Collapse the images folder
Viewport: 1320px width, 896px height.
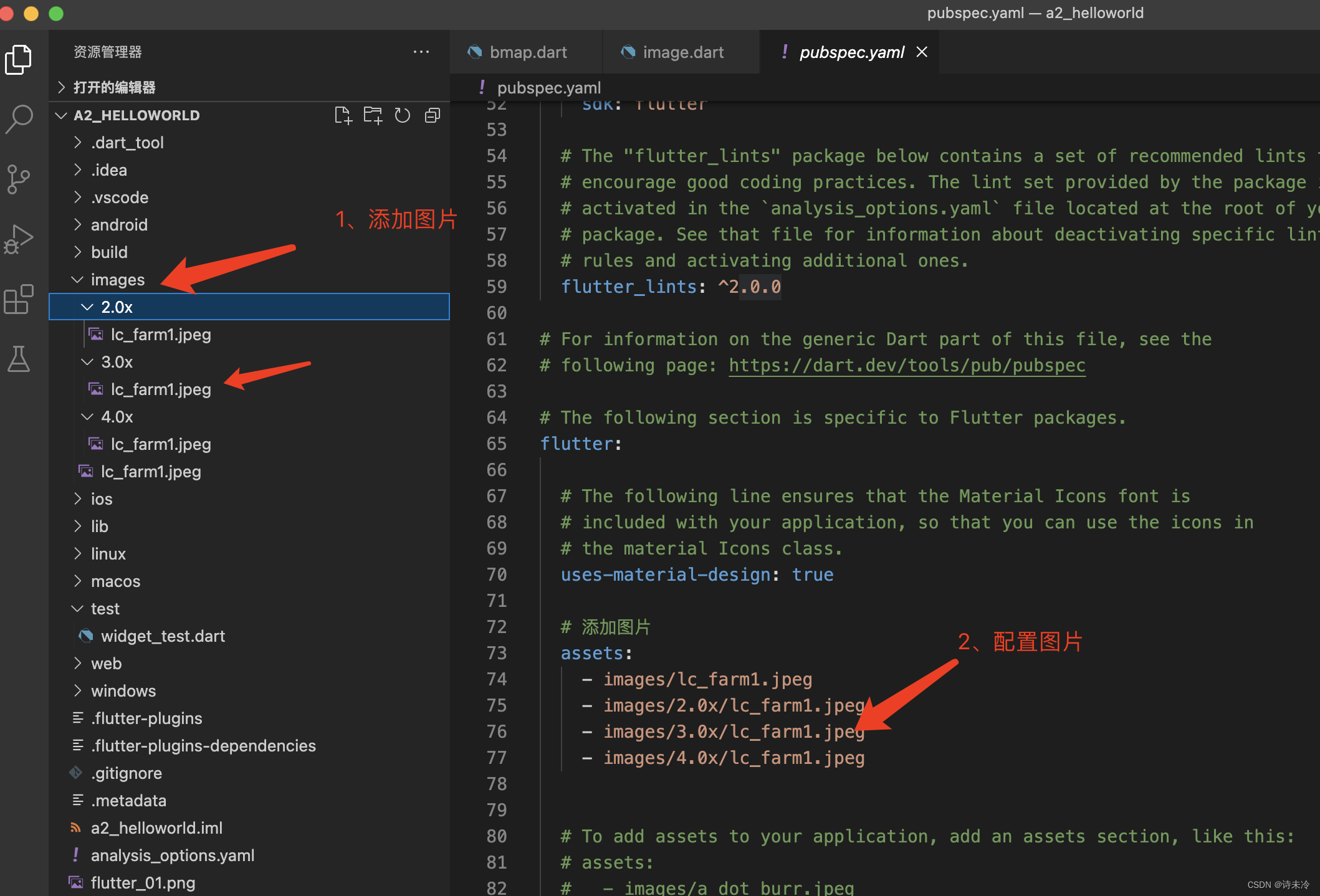click(117, 280)
